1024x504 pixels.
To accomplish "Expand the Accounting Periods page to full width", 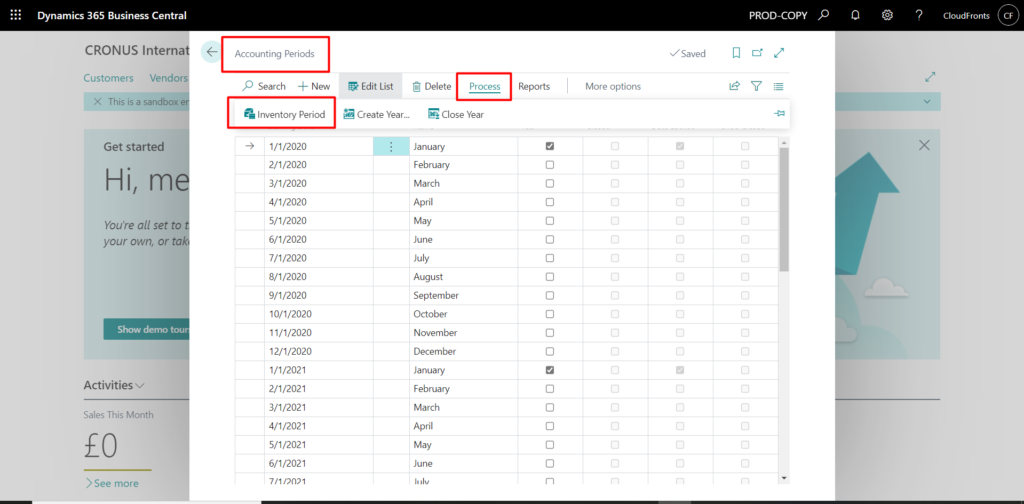I will click(779, 54).
